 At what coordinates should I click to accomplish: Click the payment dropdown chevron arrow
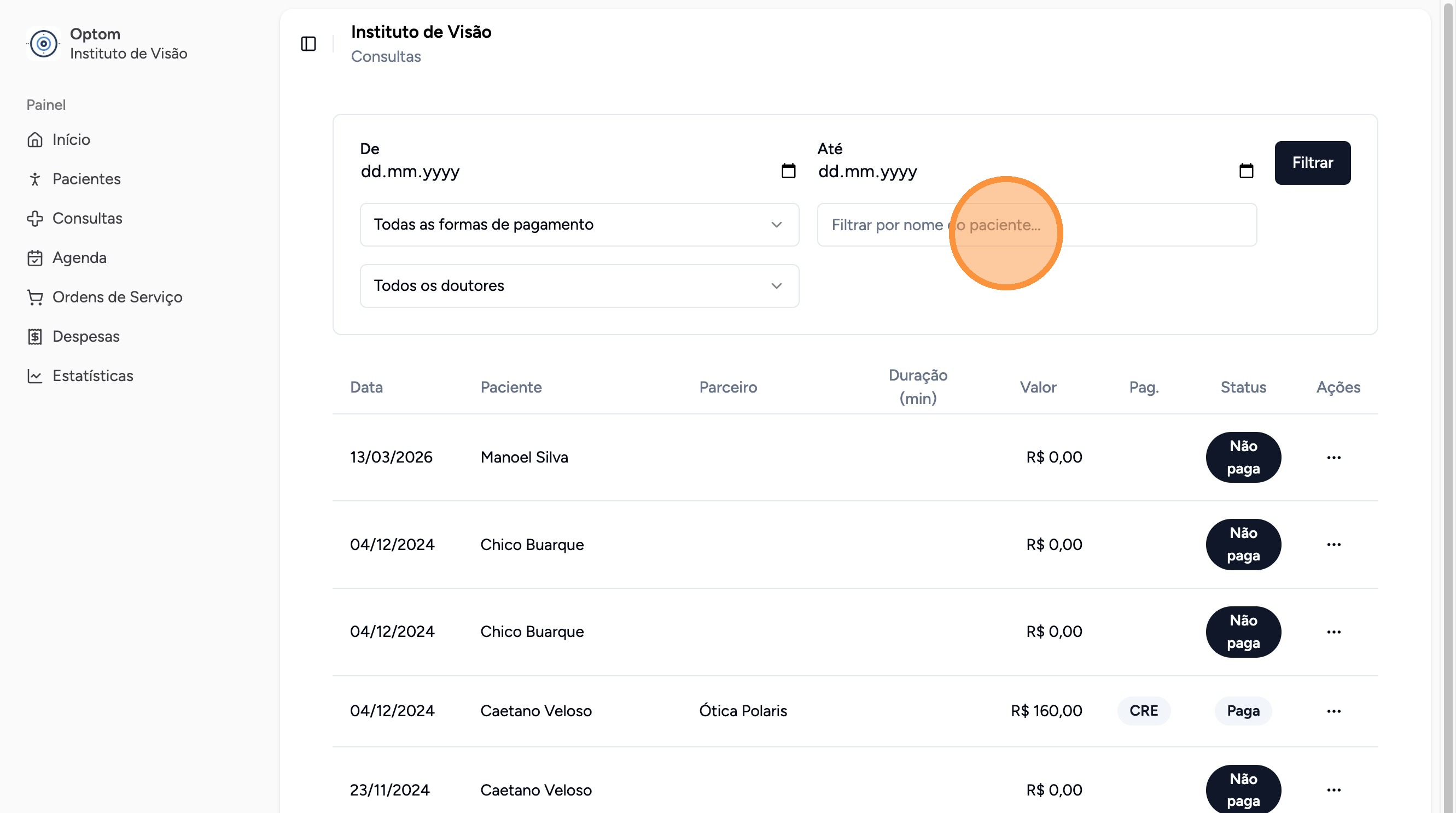(776, 225)
